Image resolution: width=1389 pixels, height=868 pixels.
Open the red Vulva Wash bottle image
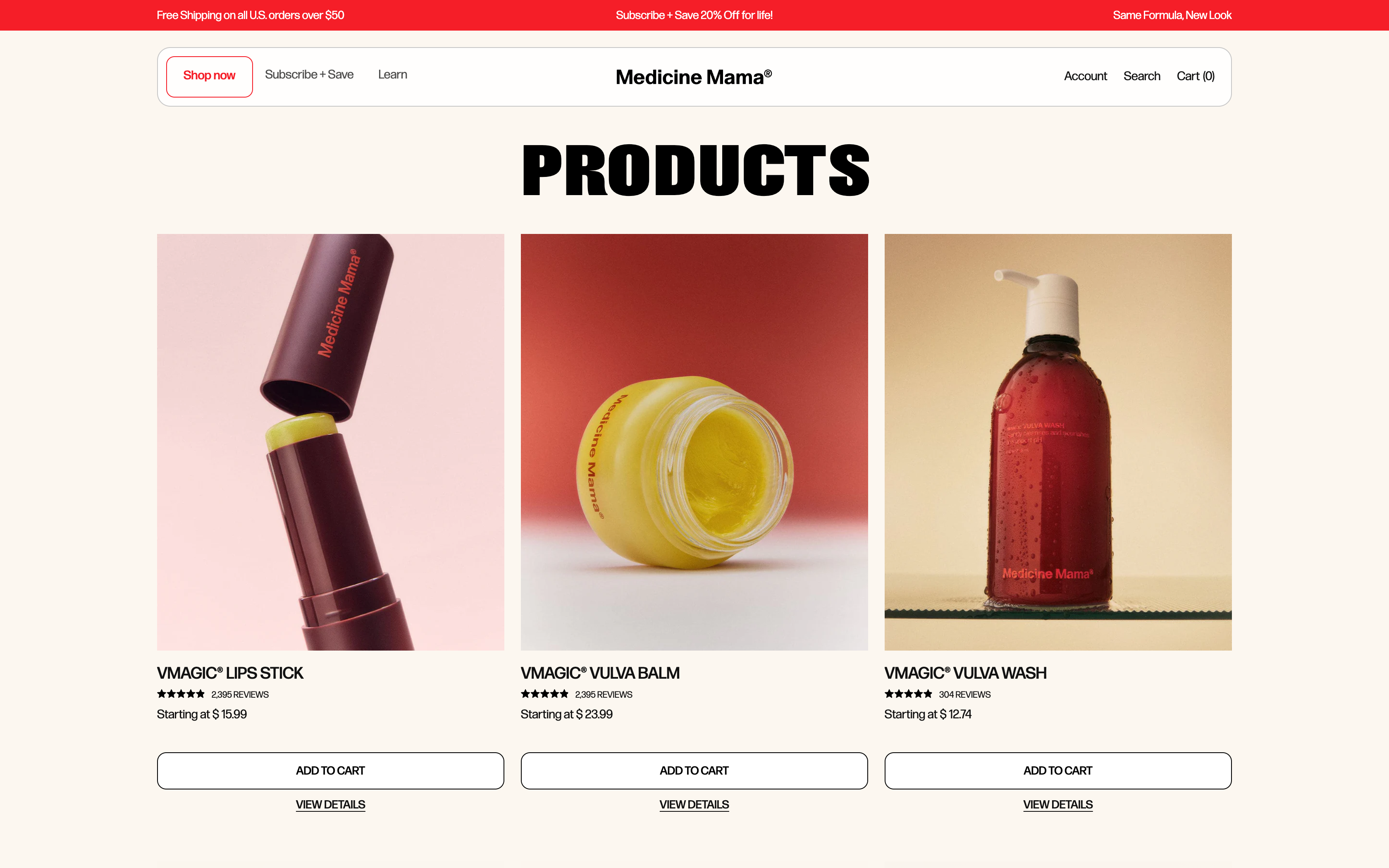(x=1058, y=442)
